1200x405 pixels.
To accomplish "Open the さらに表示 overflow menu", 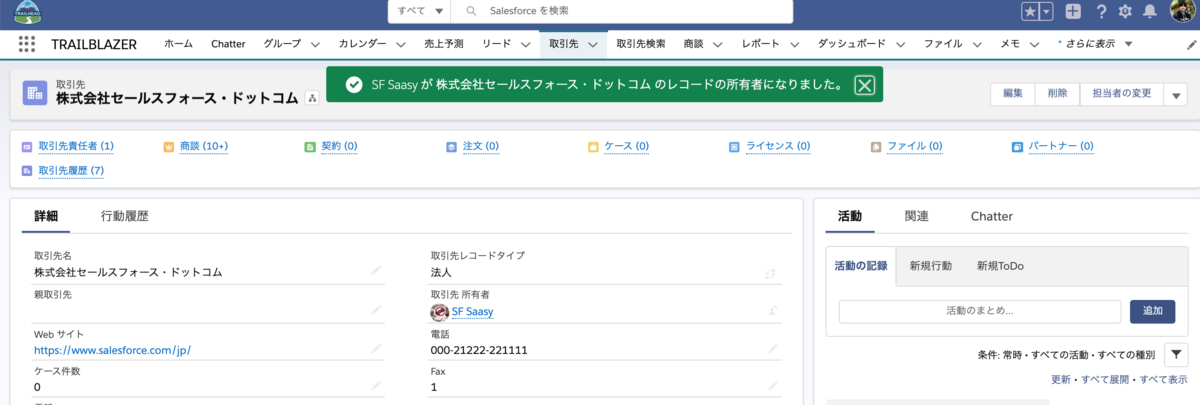I will 1095,44.
